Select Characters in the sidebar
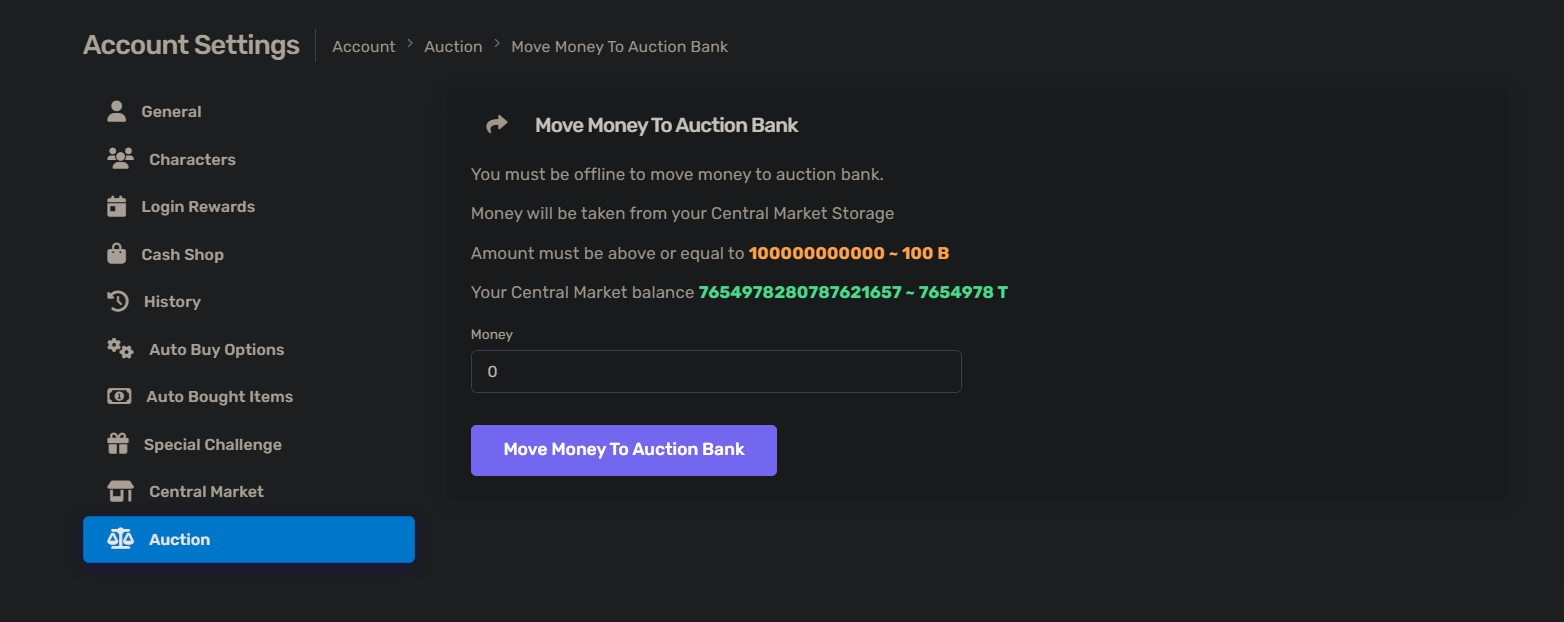Screen dimensions: 1564x622 click(192, 159)
